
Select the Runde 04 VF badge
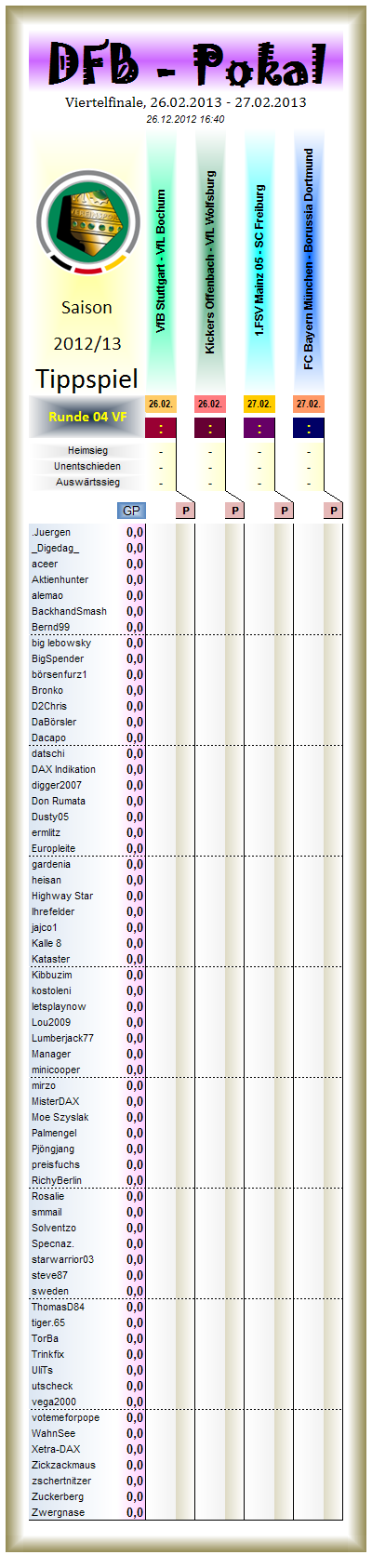tap(87, 417)
